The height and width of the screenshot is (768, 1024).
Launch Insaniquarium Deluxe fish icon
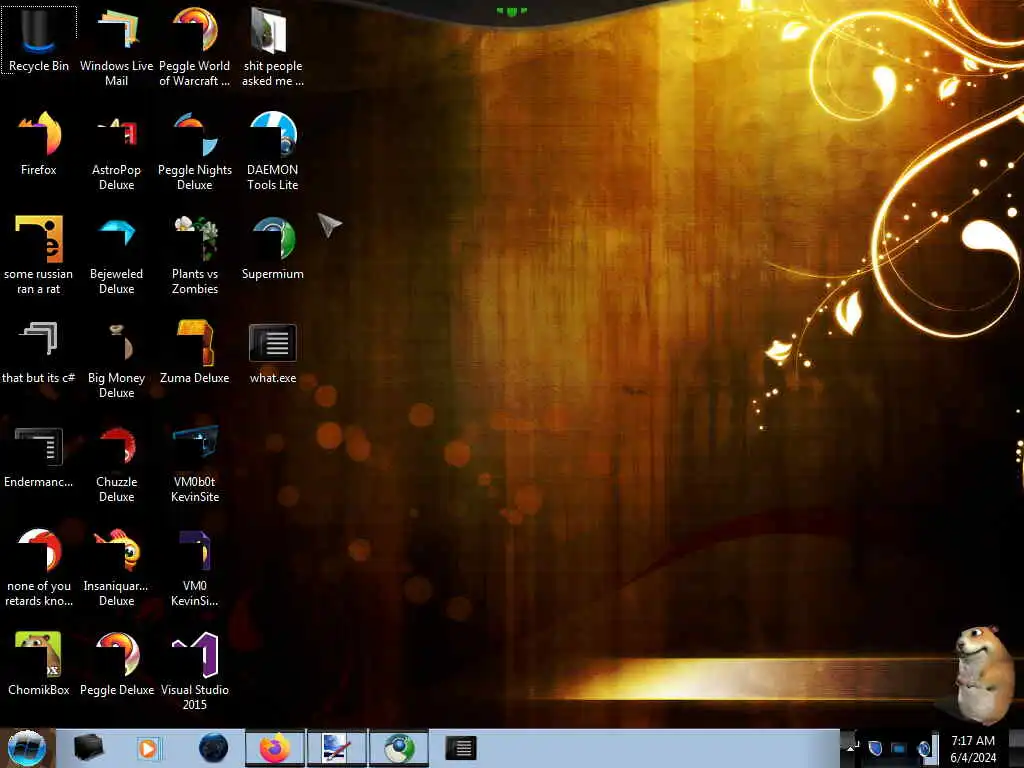point(116,567)
